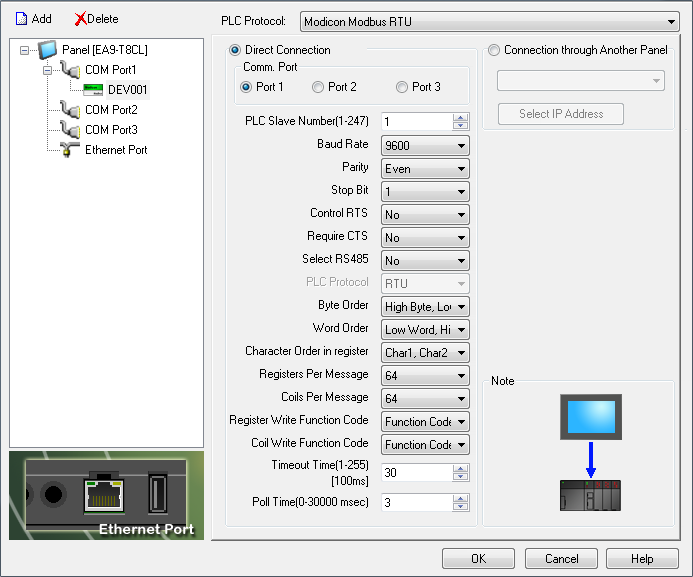Image resolution: width=693 pixels, height=577 pixels.
Task: Choose the Port 2 radio button
Action: tap(318, 87)
